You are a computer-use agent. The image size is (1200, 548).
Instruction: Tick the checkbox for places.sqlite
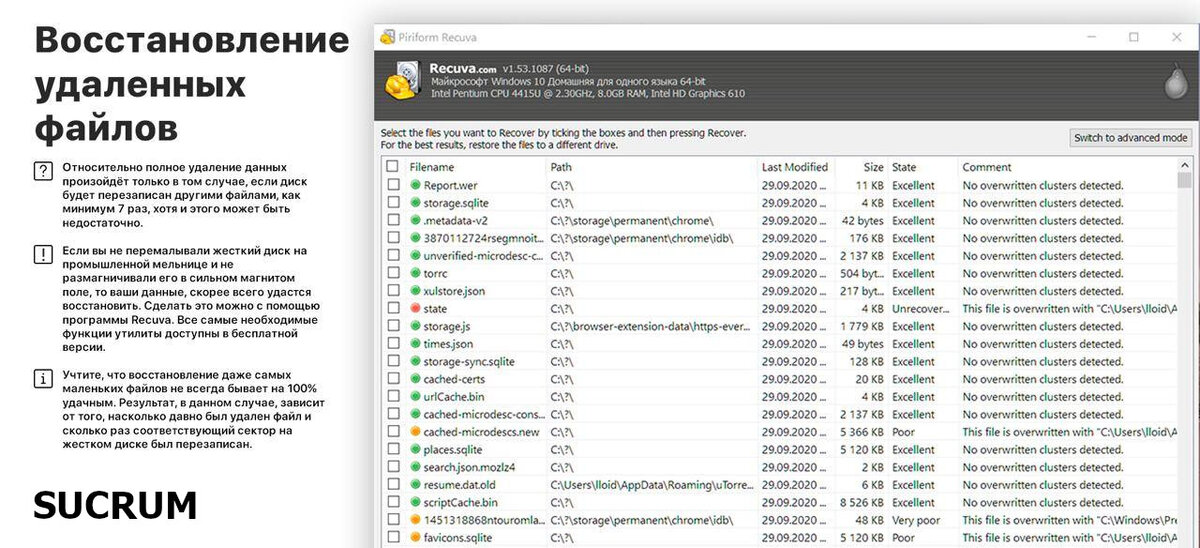pyautogui.click(x=392, y=450)
